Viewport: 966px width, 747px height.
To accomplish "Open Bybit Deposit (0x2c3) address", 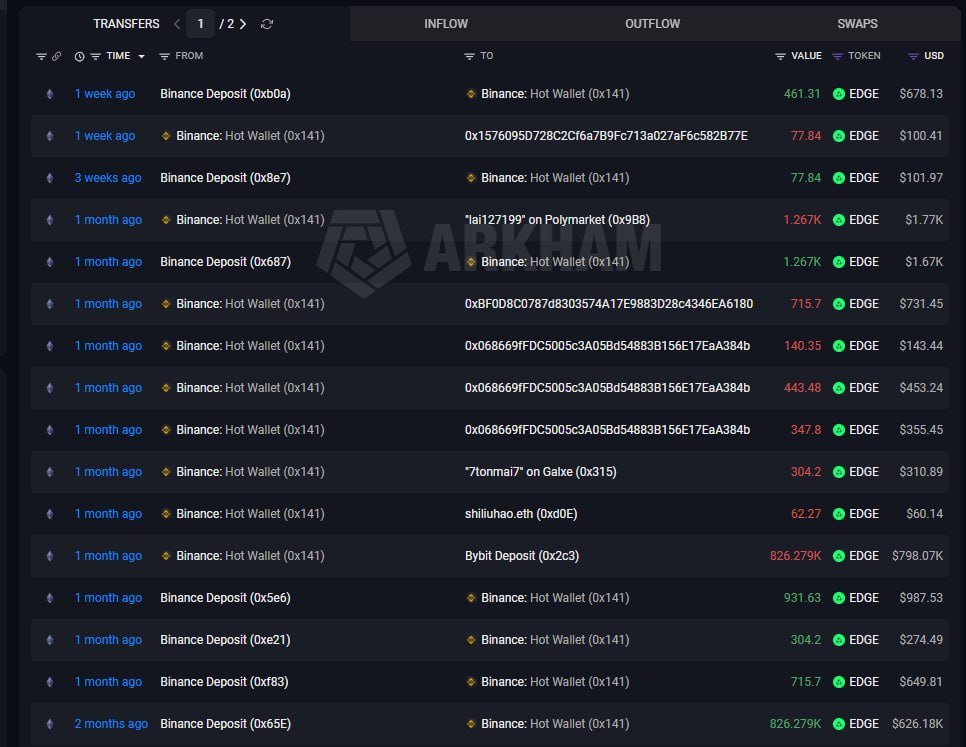I will point(522,556).
